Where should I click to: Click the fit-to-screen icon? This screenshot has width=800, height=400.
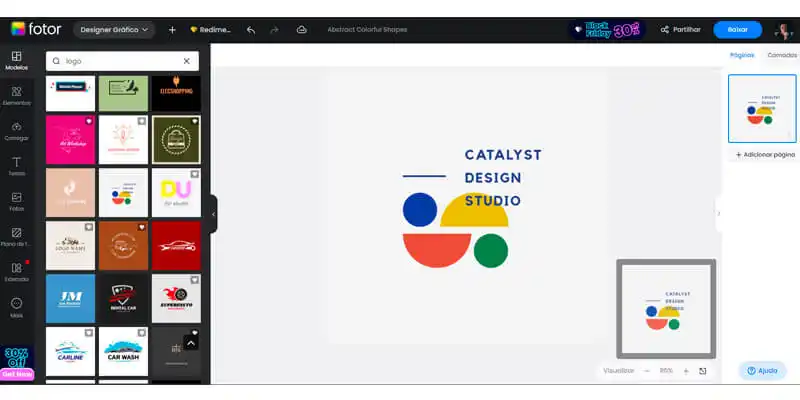(703, 371)
